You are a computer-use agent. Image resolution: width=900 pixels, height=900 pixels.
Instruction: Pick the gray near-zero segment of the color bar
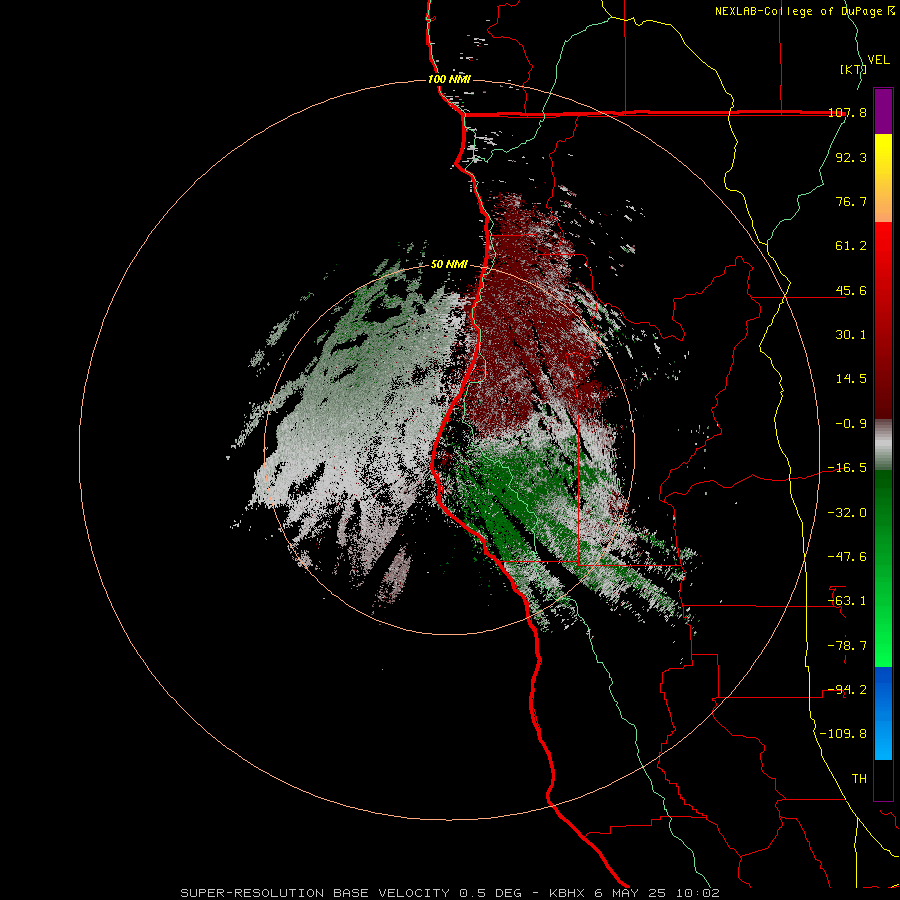point(883,445)
